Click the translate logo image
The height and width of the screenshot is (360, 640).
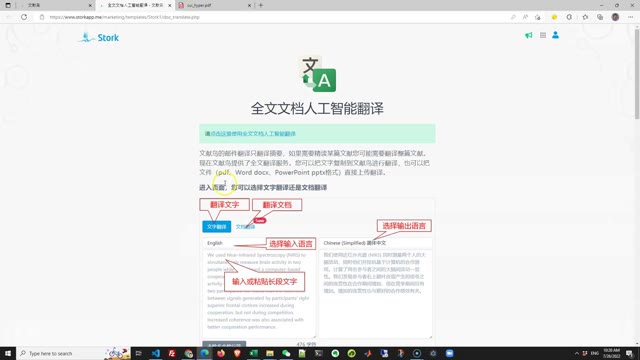point(318,74)
